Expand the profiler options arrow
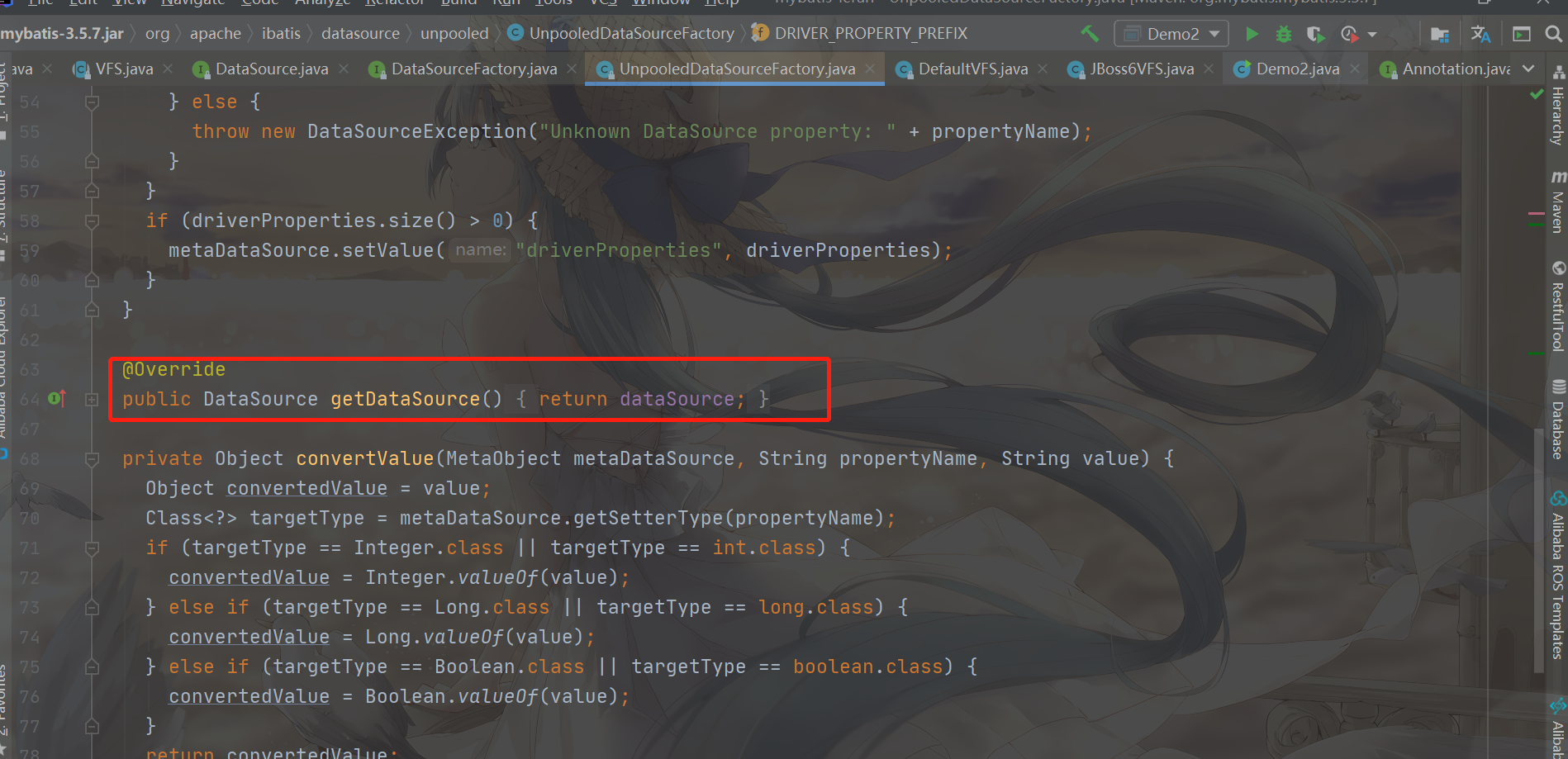The width and height of the screenshot is (1568, 759). (1372, 35)
